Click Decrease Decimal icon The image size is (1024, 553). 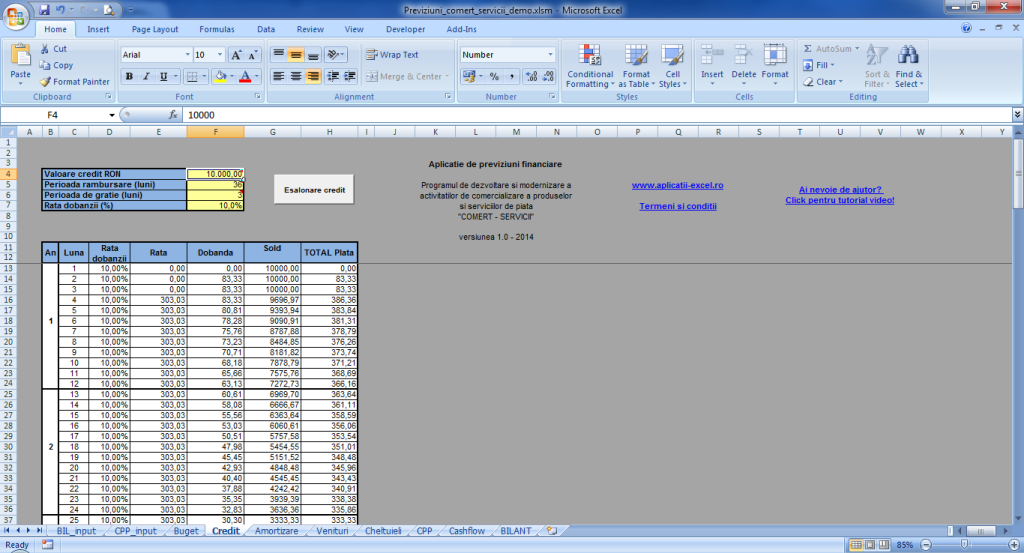click(x=548, y=76)
